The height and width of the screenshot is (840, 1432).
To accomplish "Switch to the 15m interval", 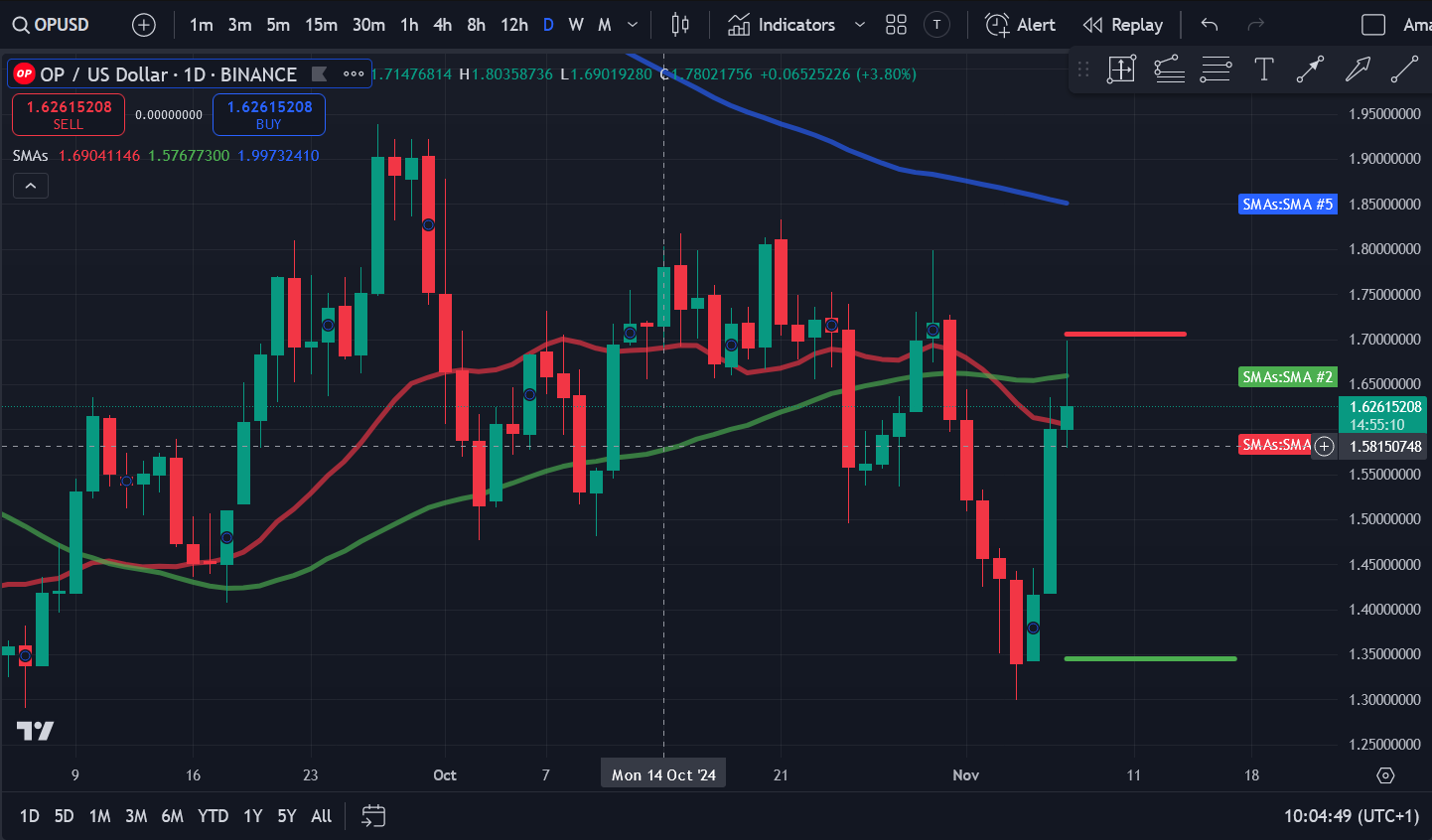I will (x=321, y=25).
